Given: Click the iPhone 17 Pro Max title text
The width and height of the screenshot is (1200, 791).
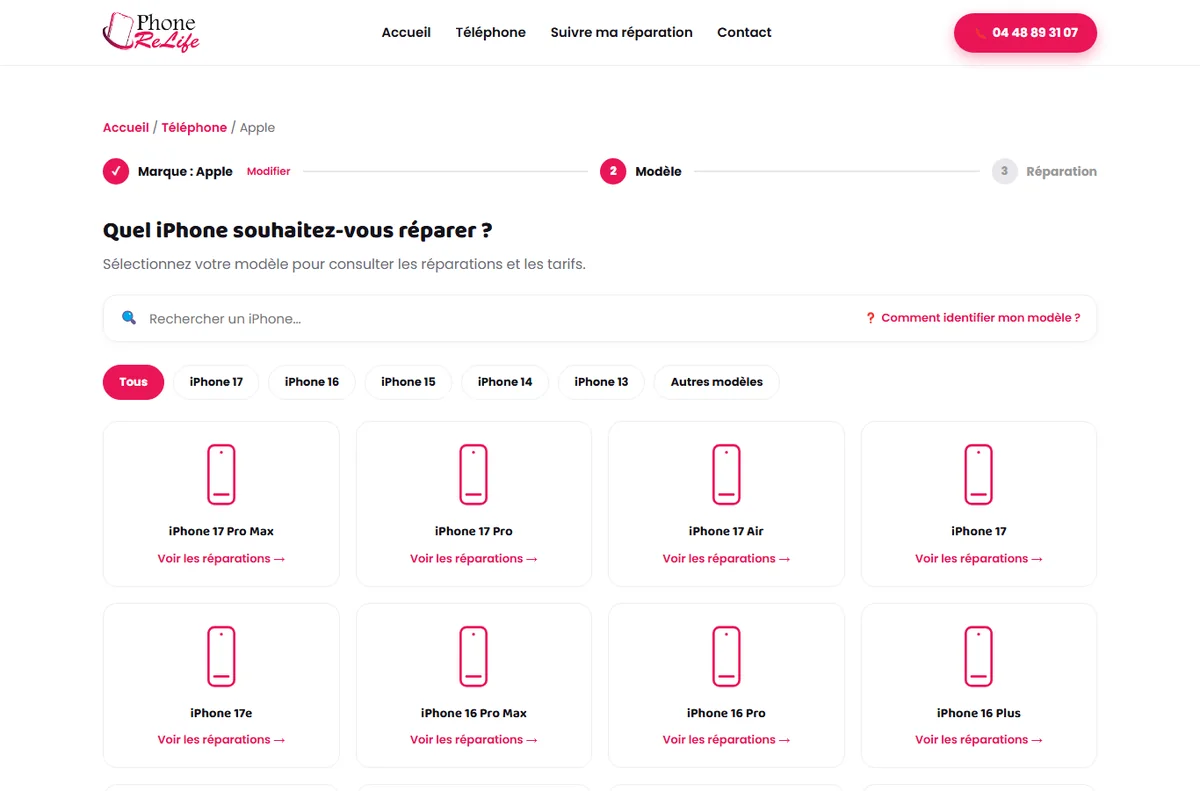Looking at the screenshot, I should click(x=221, y=531).
